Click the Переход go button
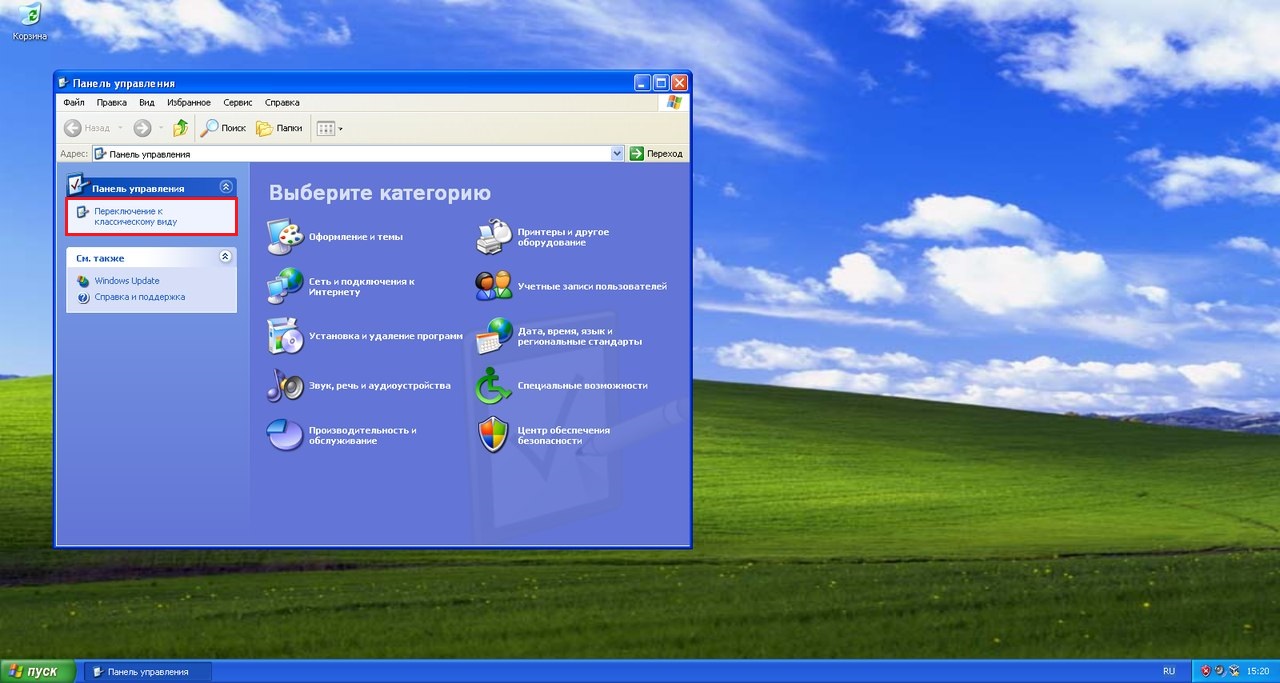This screenshot has height=683, width=1280. tap(657, 153)
